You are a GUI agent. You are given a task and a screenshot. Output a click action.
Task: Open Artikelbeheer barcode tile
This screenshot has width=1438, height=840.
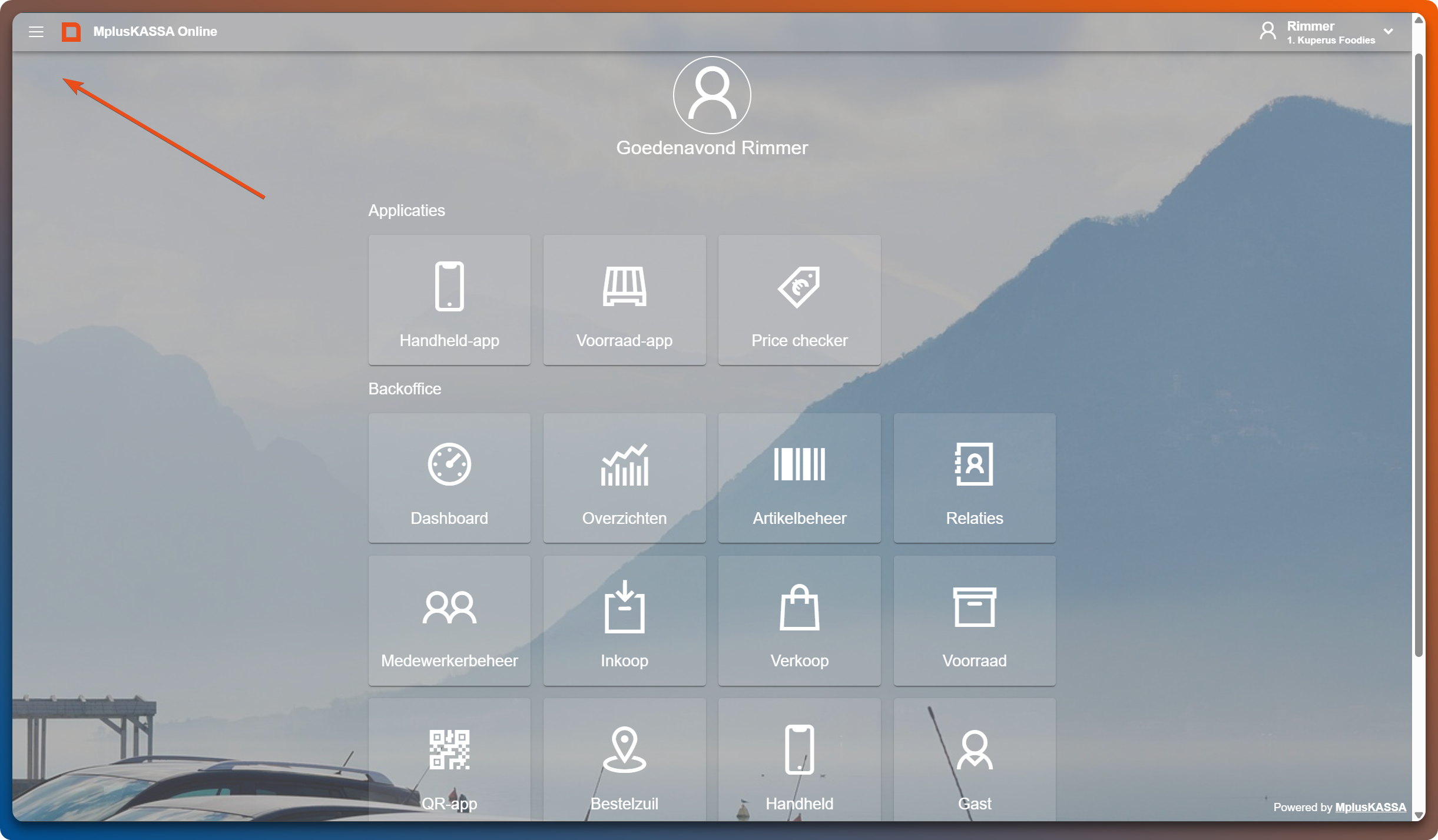pos(799,478)
